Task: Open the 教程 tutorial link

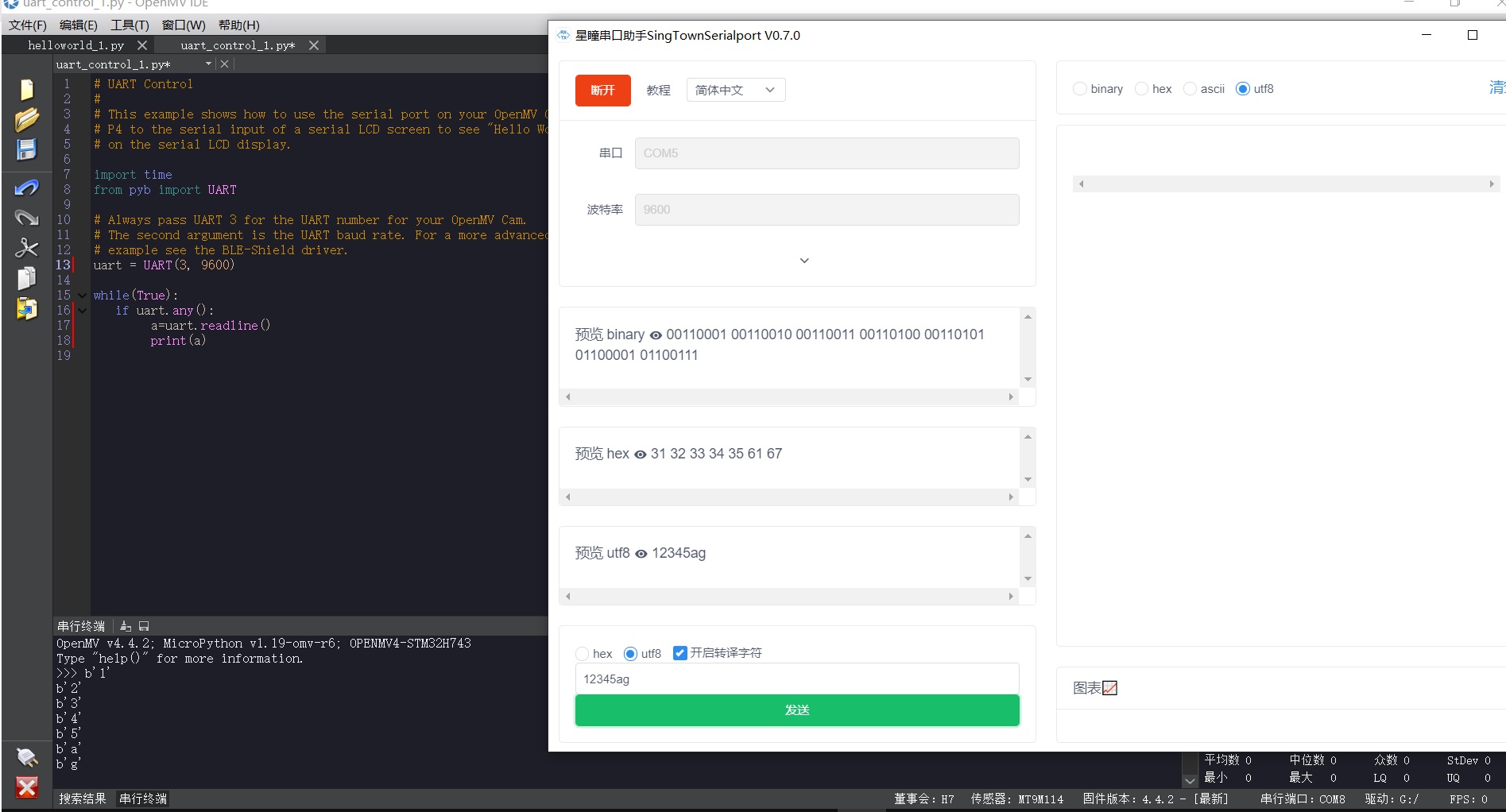Action: pos(658,91)
